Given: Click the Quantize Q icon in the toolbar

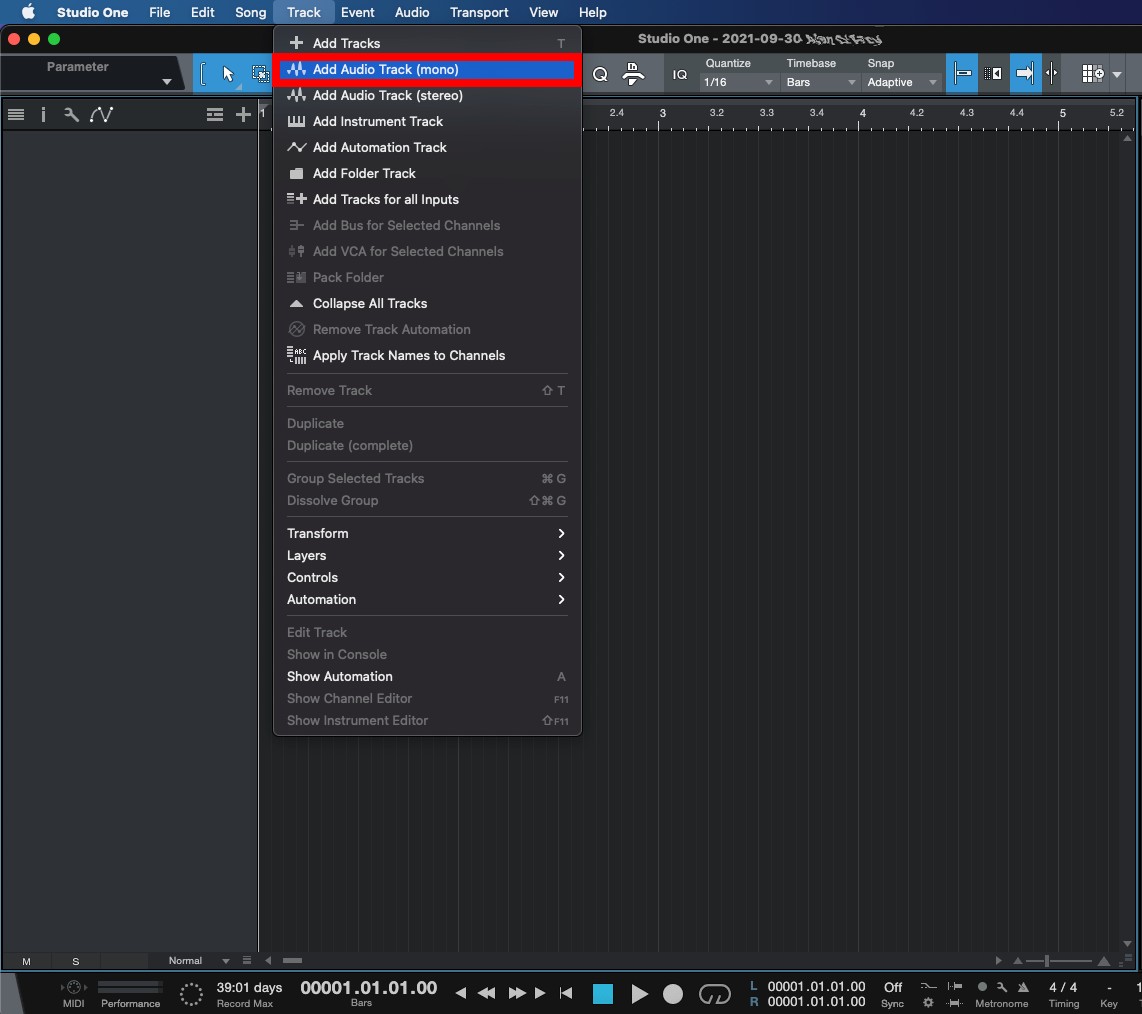Looking at the screenshot, I should tap(600, 73).
